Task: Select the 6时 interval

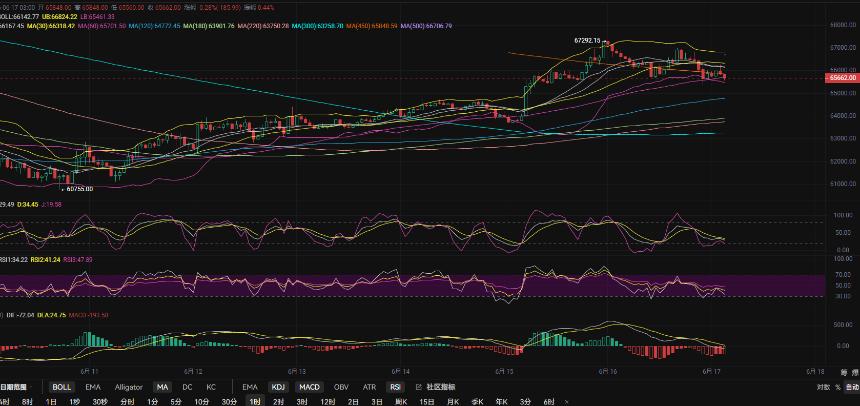Action: (549, 402)
